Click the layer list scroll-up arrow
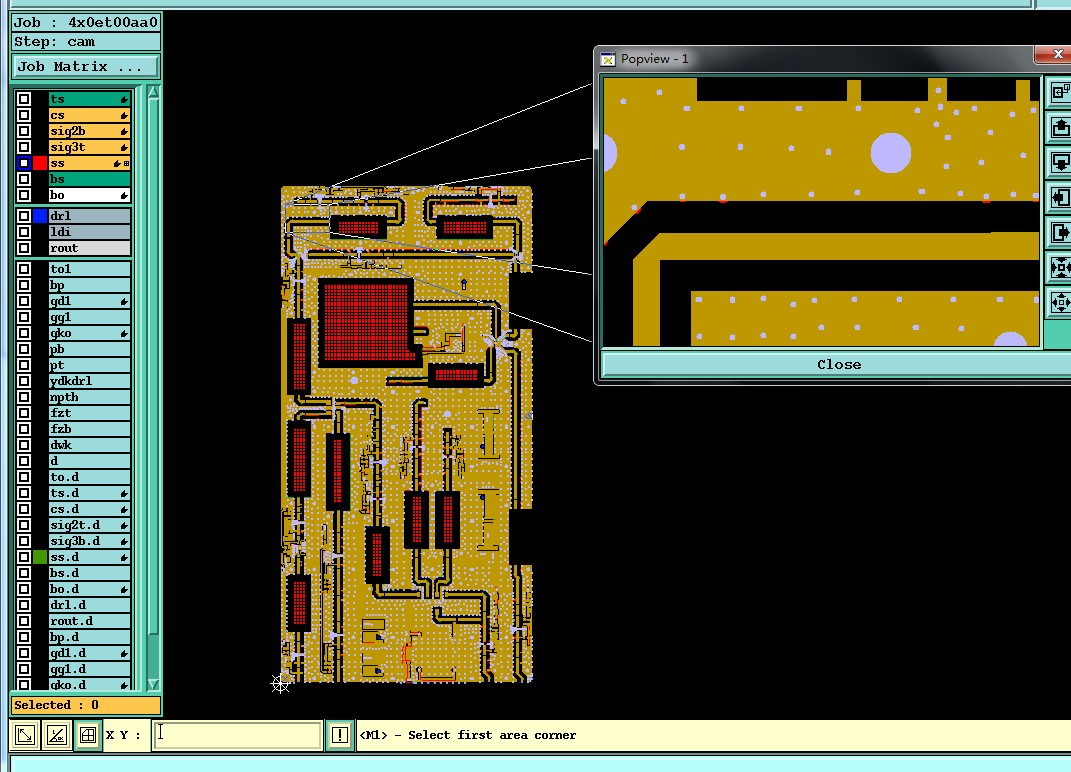 pyautogui.click(x=154, y=92)
